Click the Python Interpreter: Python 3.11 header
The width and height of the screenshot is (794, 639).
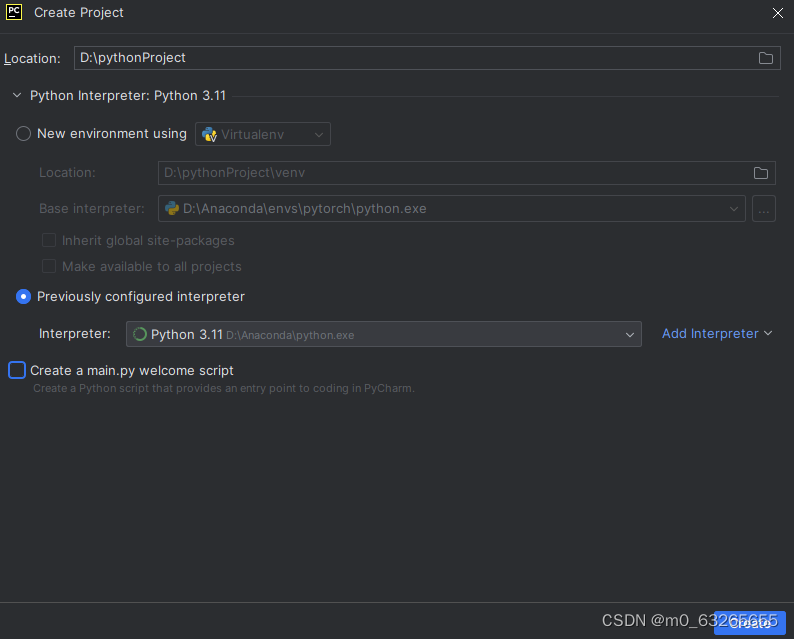[x=128, y=96]
